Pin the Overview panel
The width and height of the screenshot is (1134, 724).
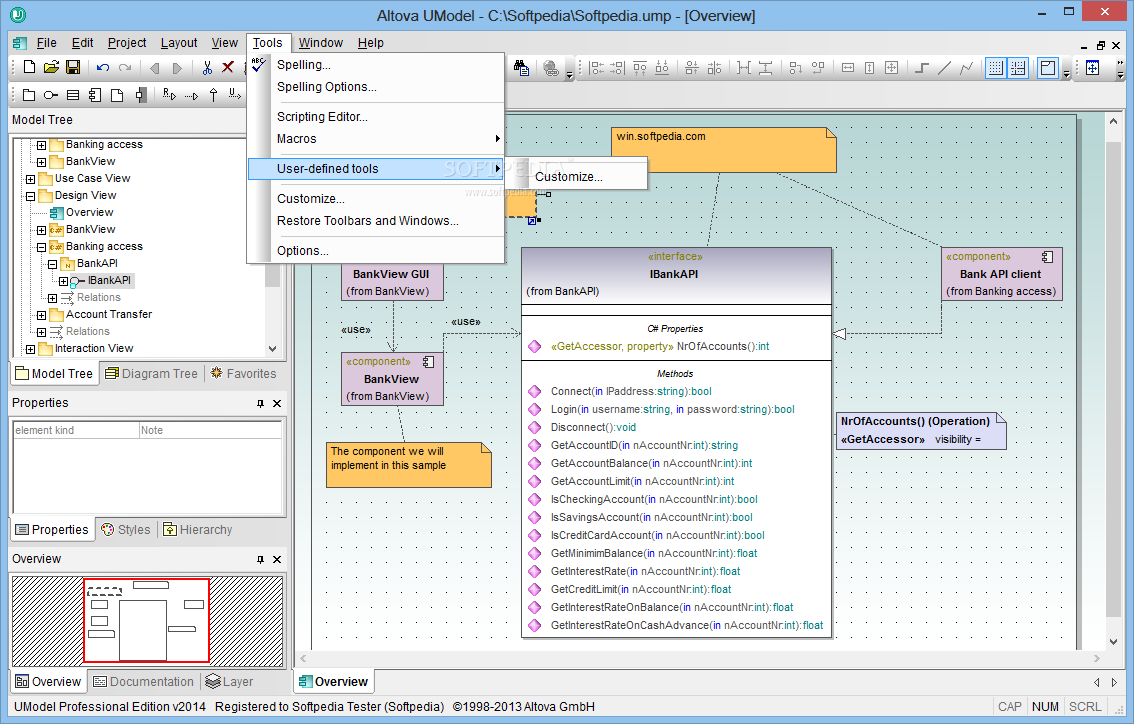coord(260,560)
